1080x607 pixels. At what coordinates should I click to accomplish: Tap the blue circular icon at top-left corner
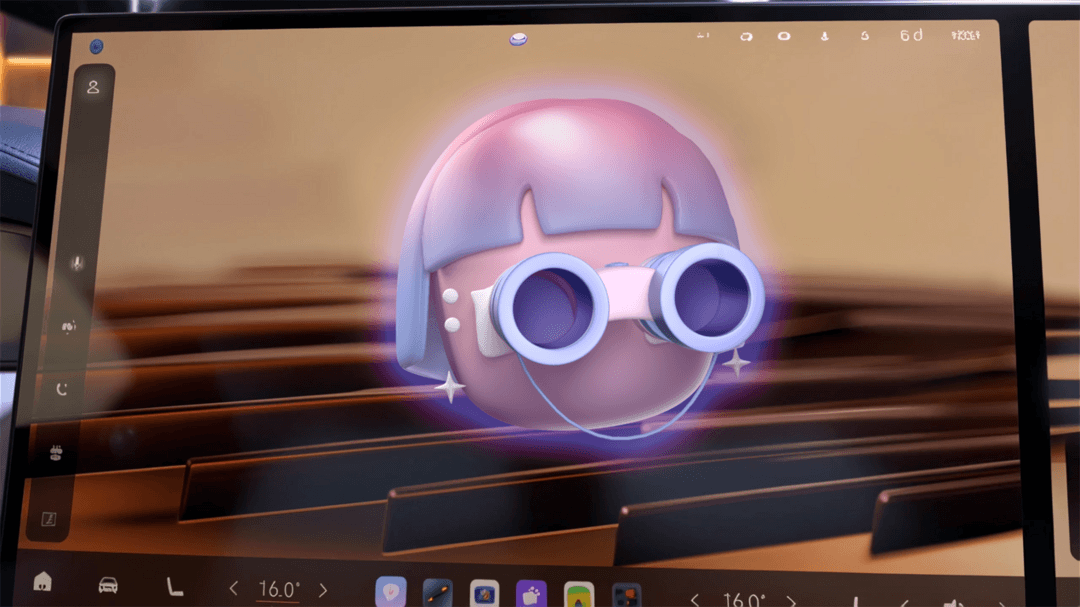pos(96,45)
